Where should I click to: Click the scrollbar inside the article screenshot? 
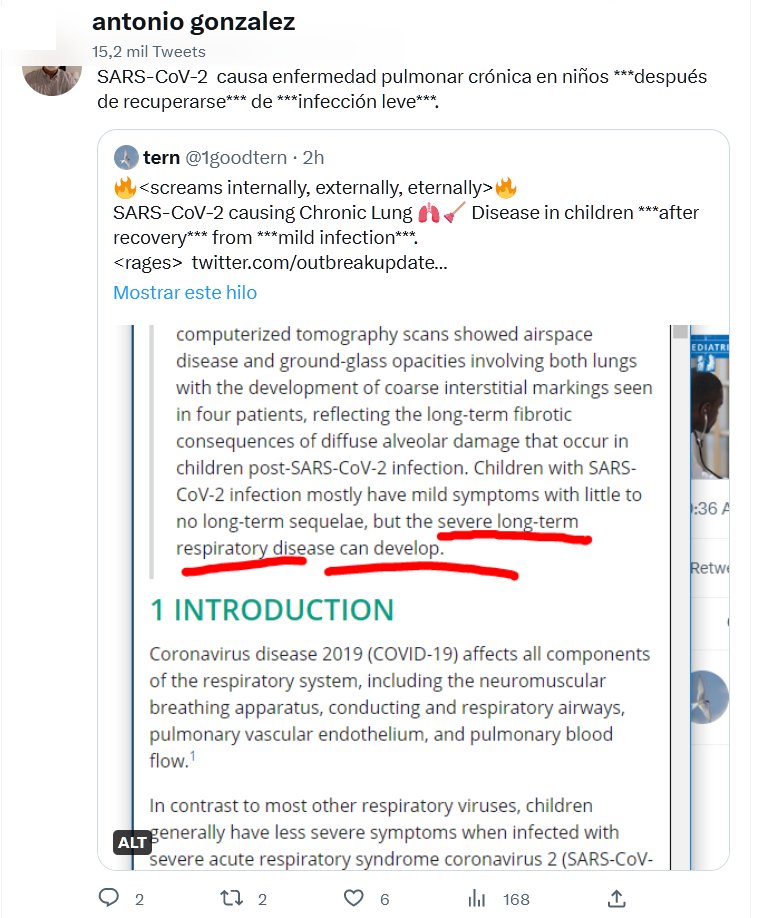(681, 333)
